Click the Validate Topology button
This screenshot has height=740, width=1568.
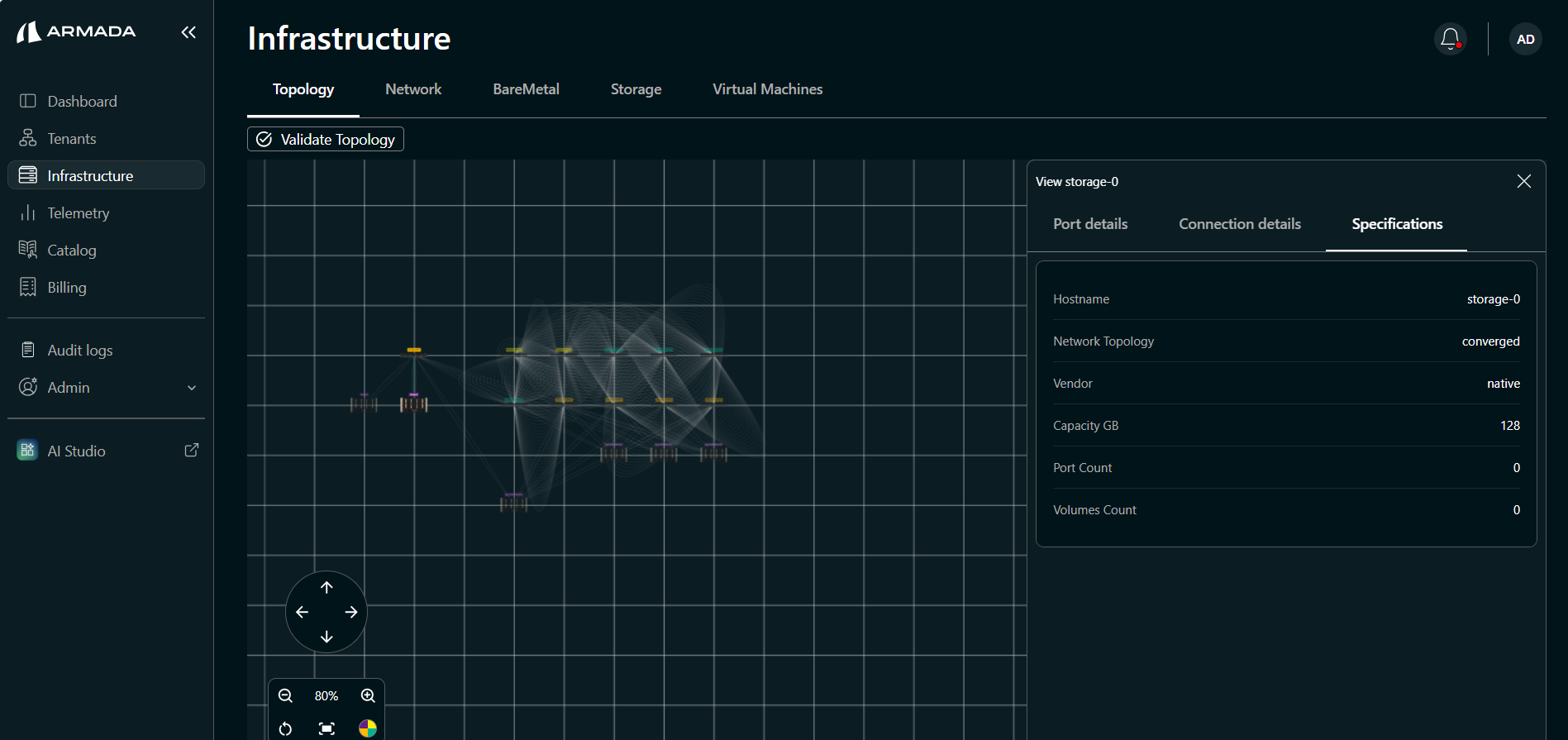pos(326,139)
